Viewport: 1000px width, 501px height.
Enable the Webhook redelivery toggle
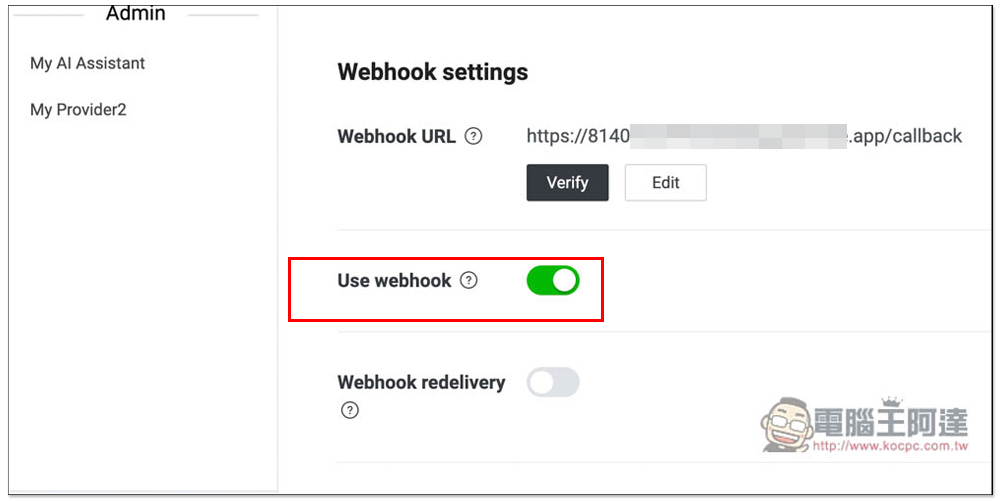553,382
